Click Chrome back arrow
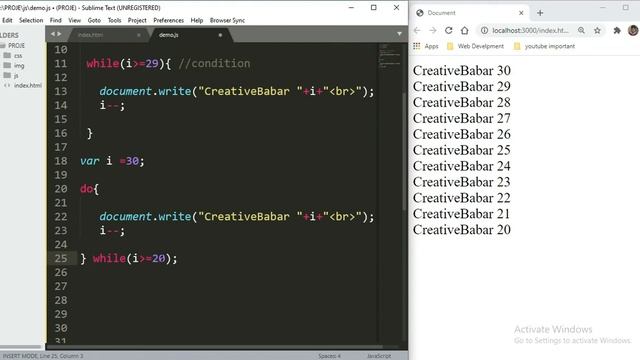 (x=417, y=31)
